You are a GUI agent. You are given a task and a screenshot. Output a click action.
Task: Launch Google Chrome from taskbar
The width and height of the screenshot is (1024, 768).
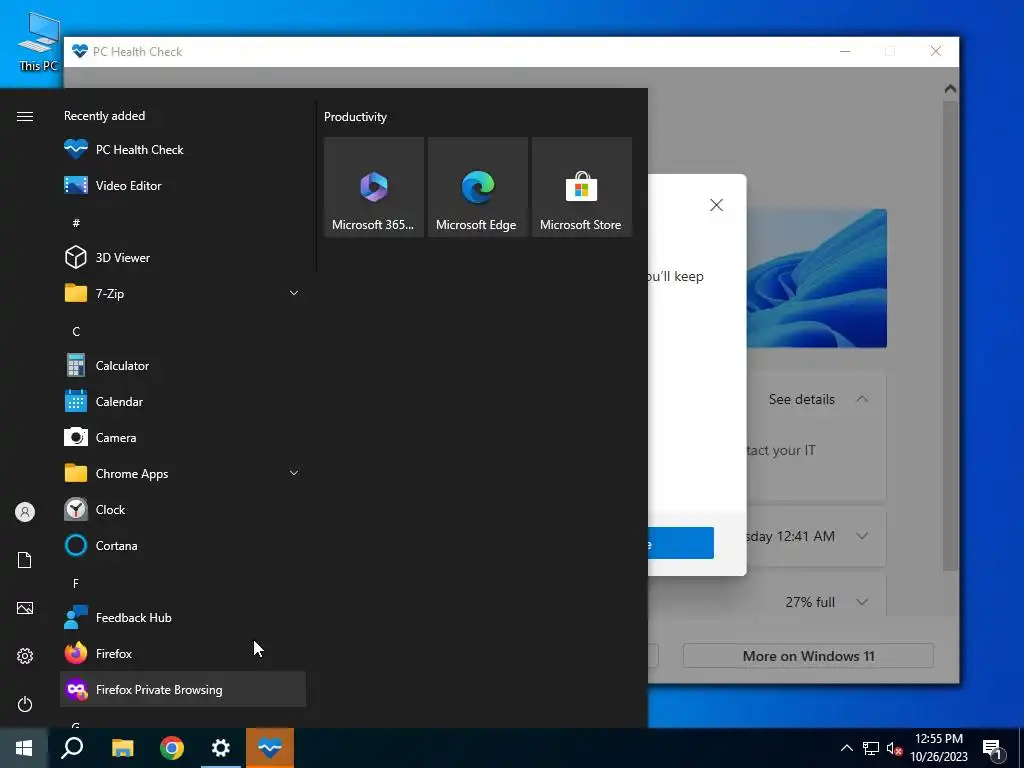pos(172,748)
